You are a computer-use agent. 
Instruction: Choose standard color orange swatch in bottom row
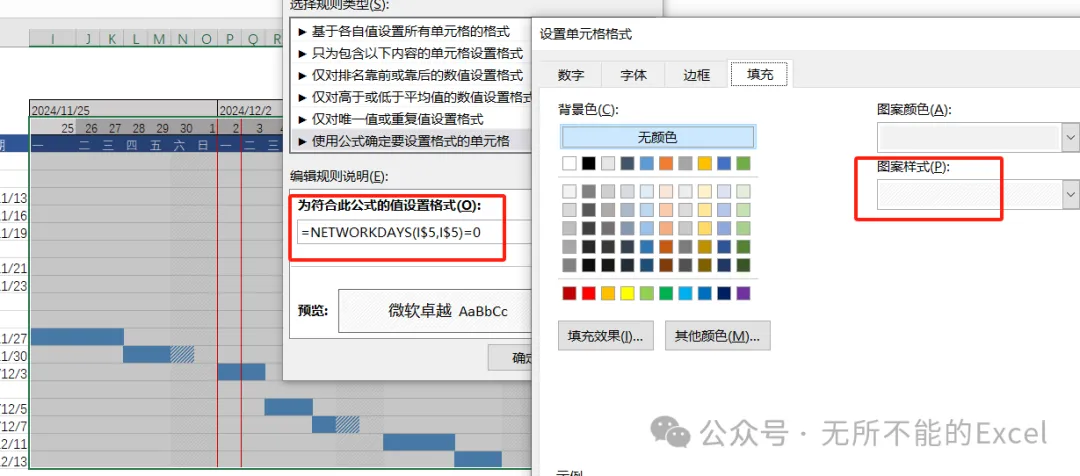[x=608, y=293]
